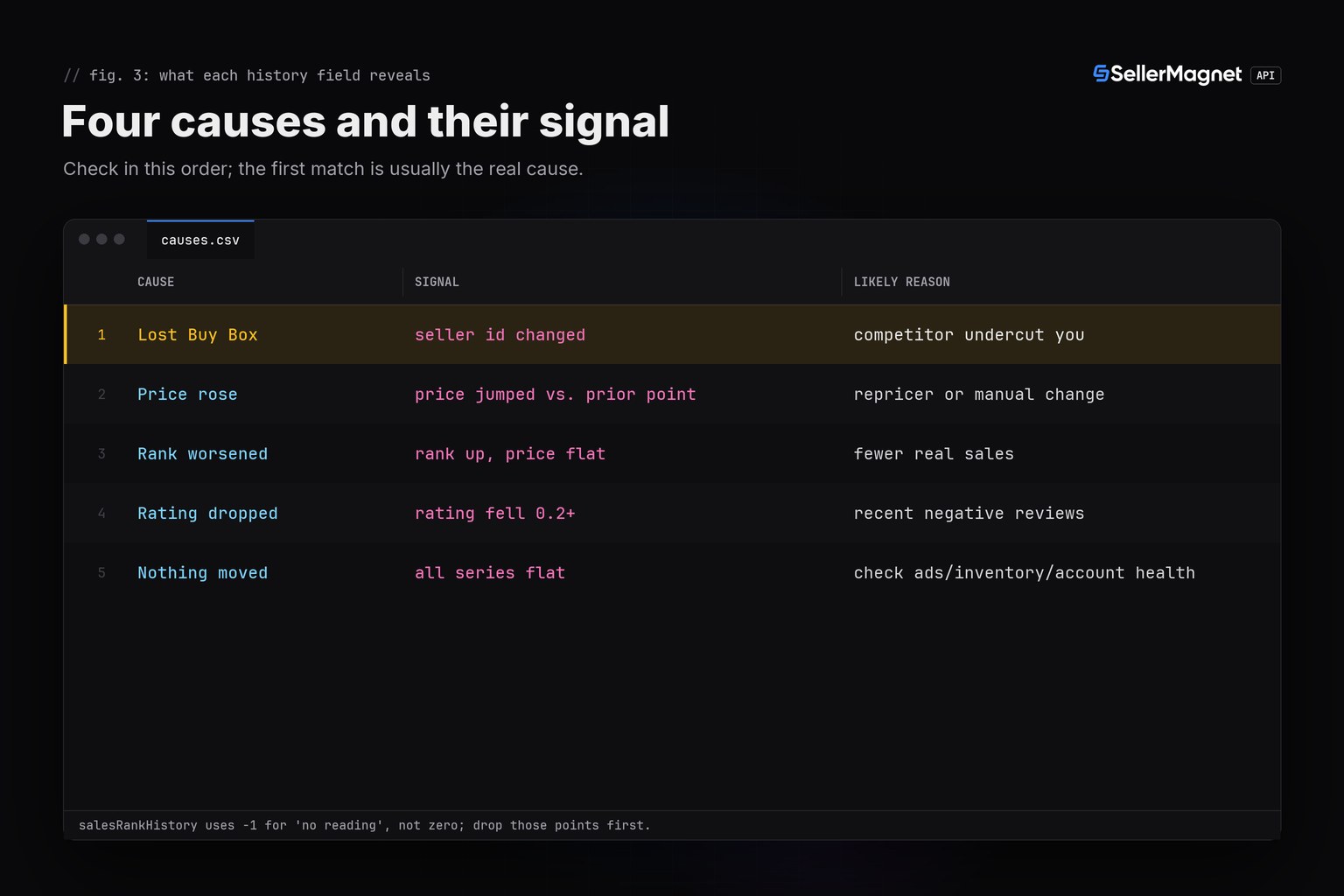Click the salesRankHistory footer note
The height and width of the screenshot is (896, 1344).
[x=365, y=825]
